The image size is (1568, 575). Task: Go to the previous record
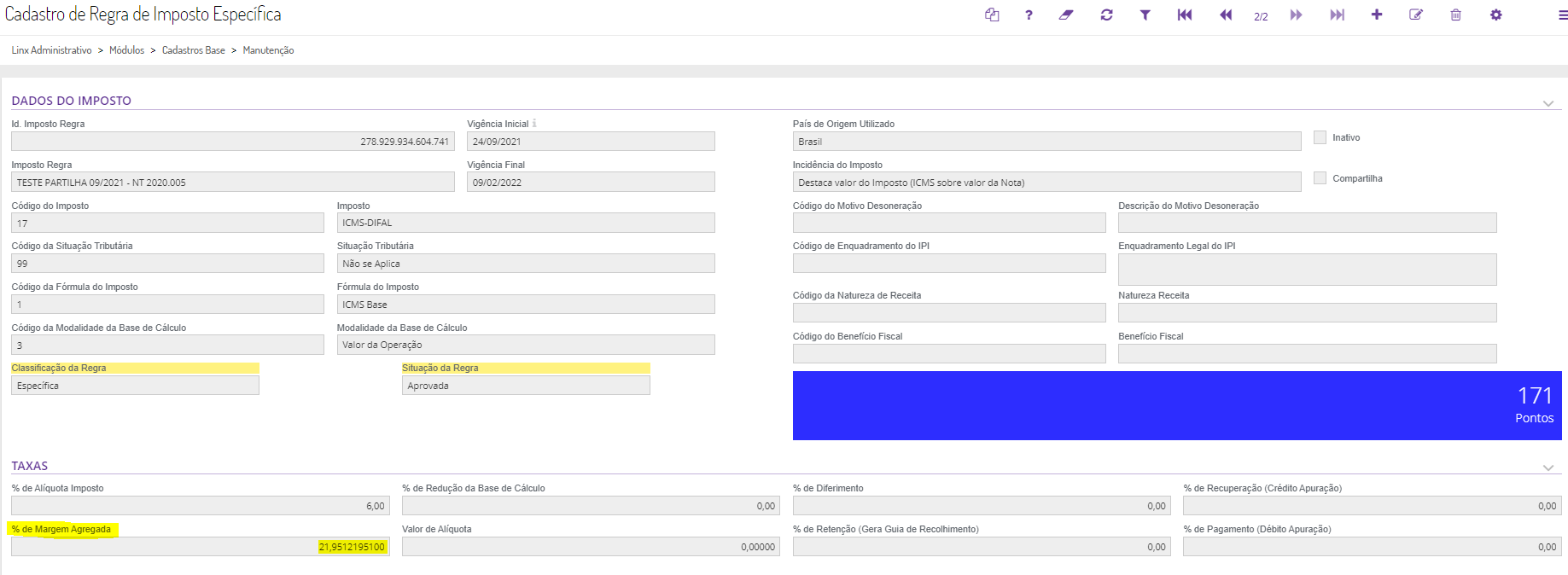(1226, 15)
